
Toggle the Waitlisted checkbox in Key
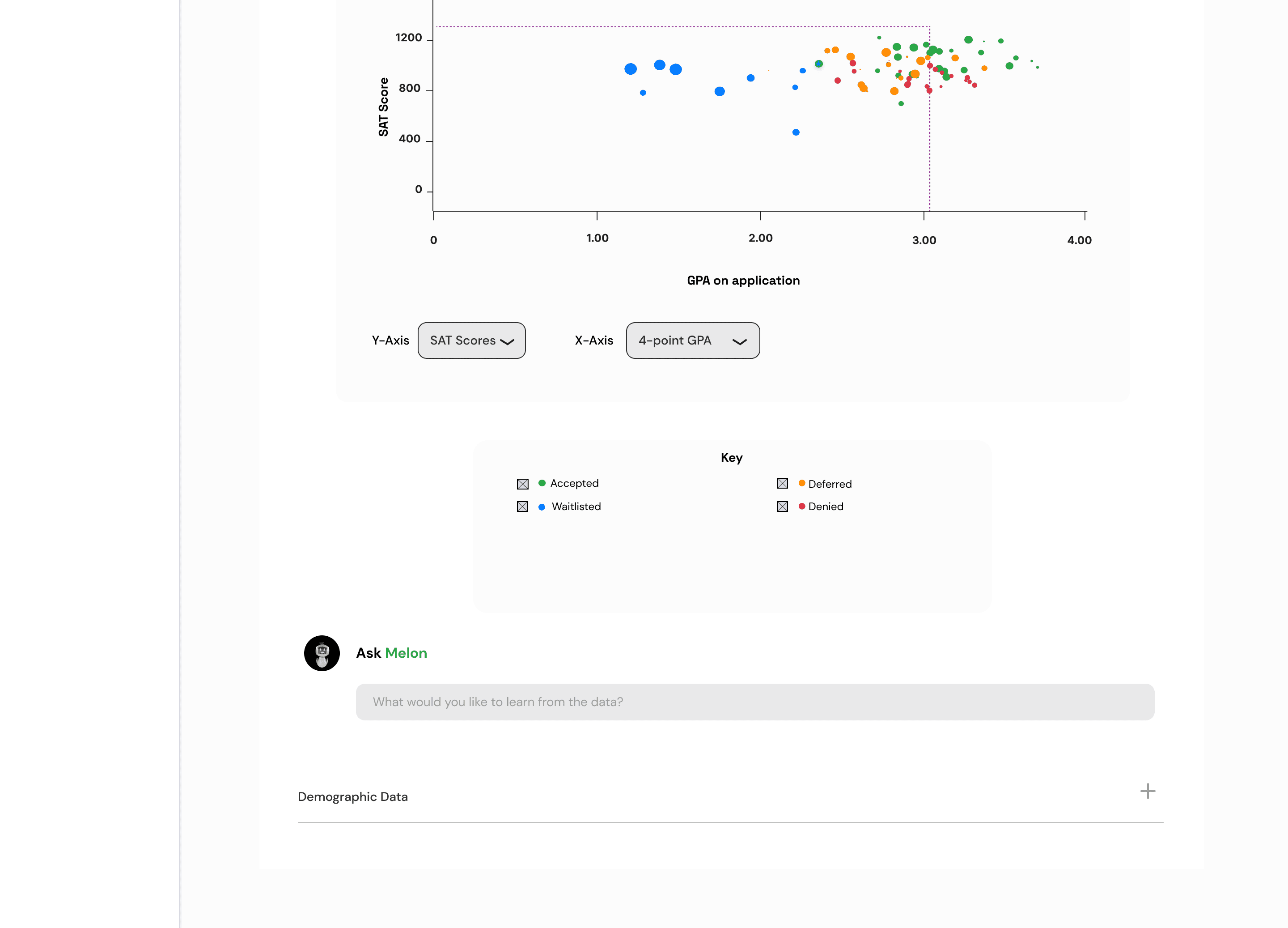[x=522, y=507]
